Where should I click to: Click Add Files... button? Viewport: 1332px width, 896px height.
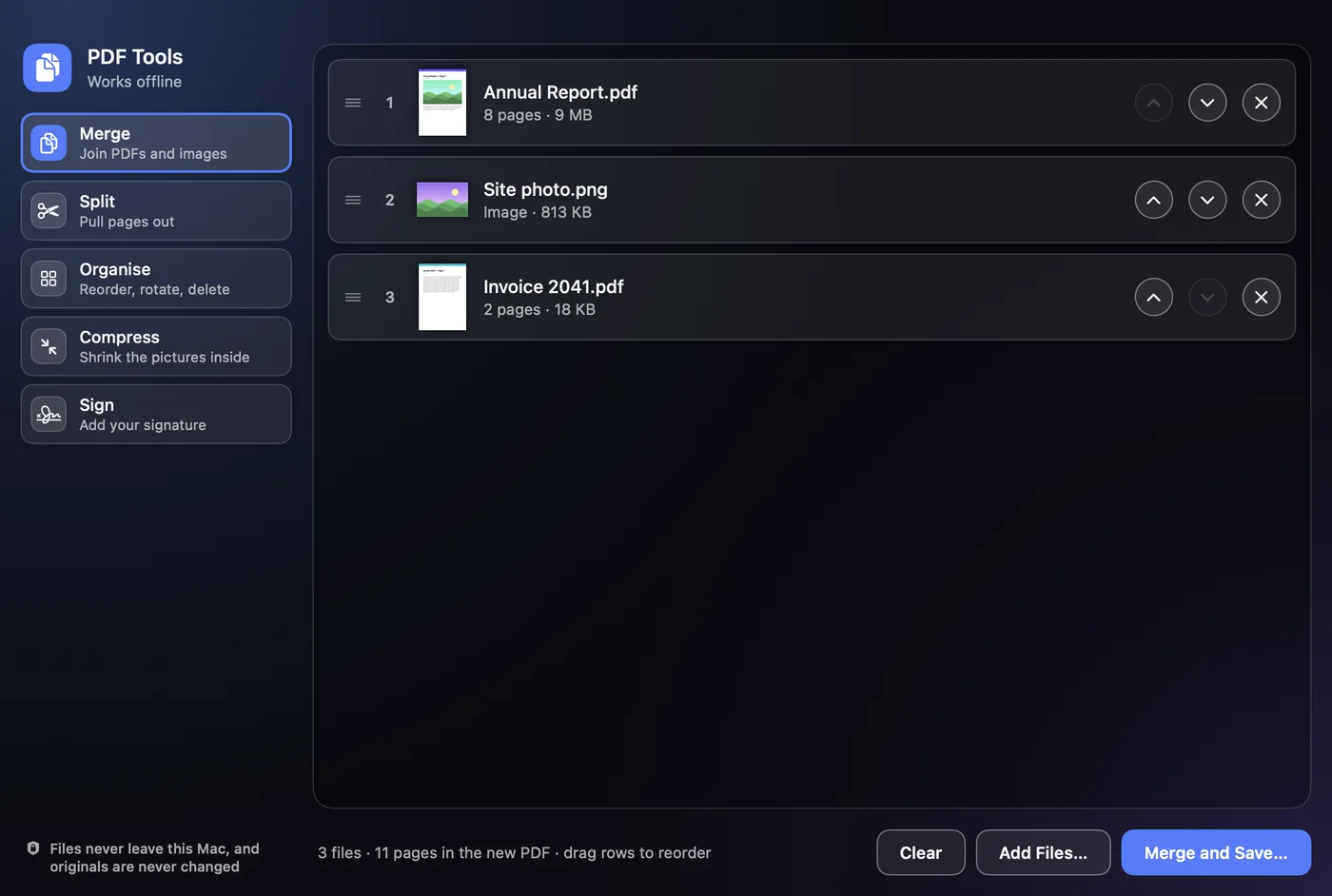(1043, 852)
